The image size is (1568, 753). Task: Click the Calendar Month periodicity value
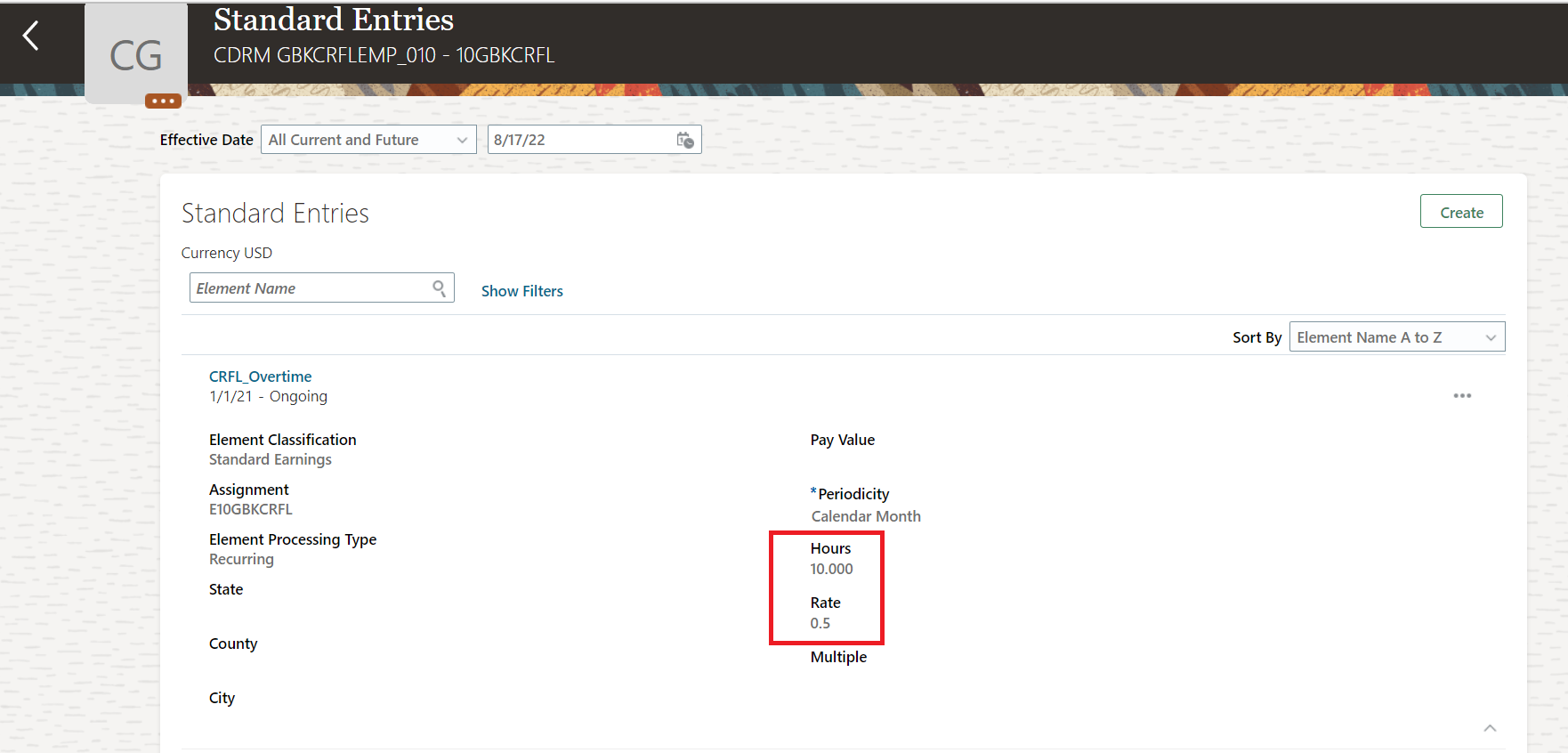coord(866,516)
